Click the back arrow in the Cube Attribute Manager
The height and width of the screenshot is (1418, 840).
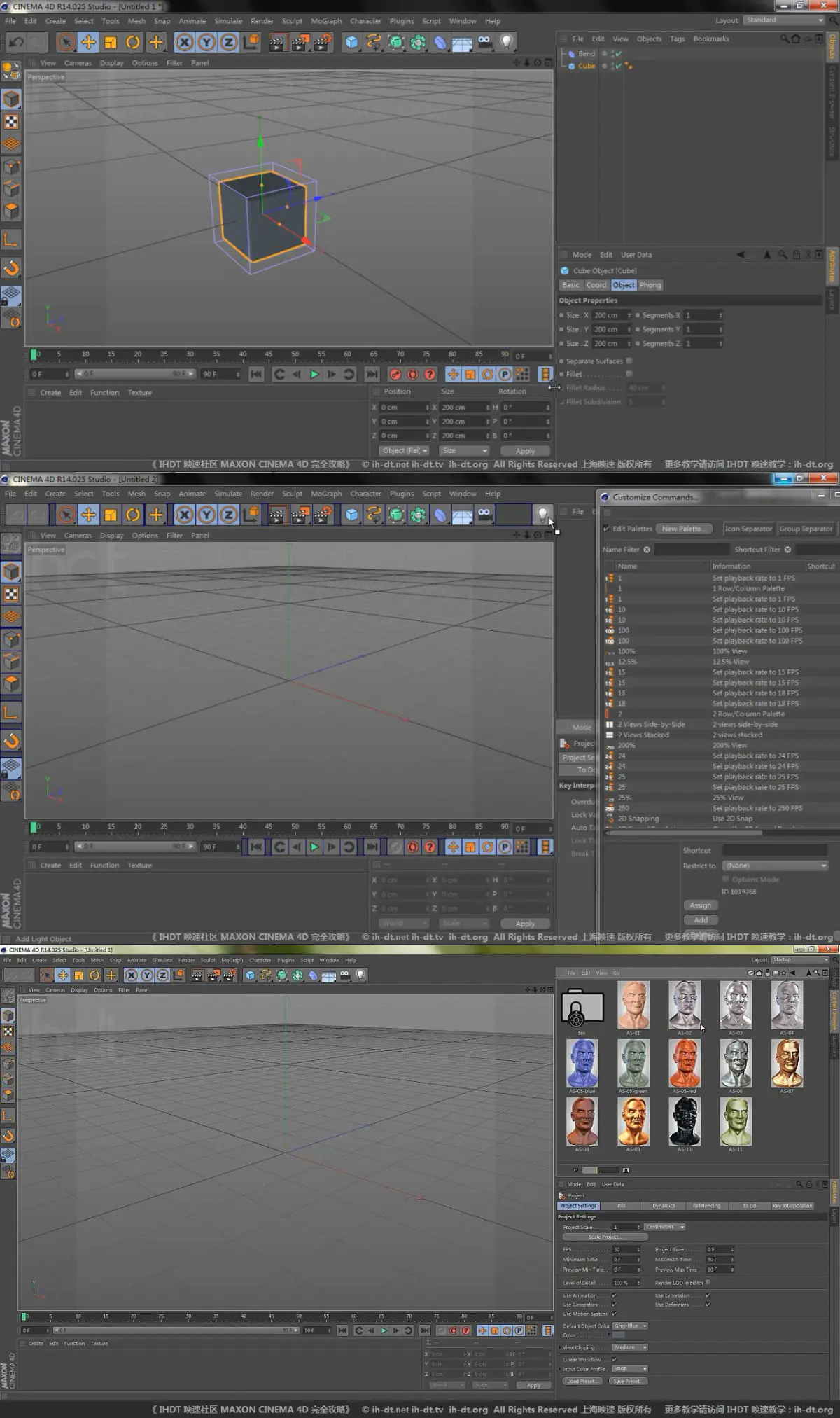741,255
